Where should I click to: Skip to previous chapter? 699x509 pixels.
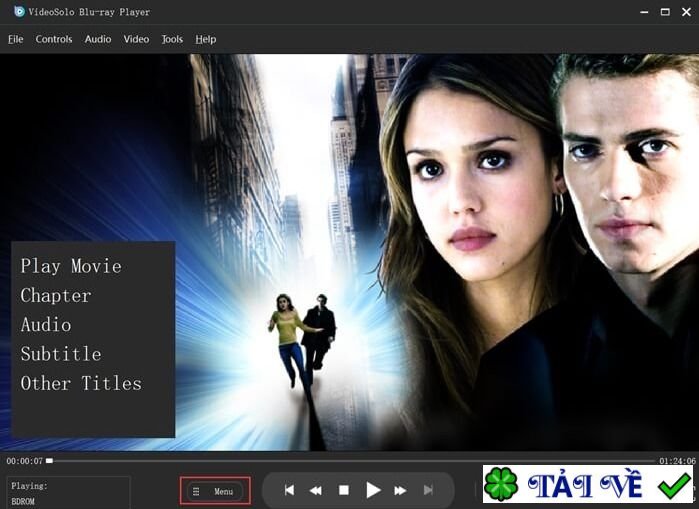[289, 490]
